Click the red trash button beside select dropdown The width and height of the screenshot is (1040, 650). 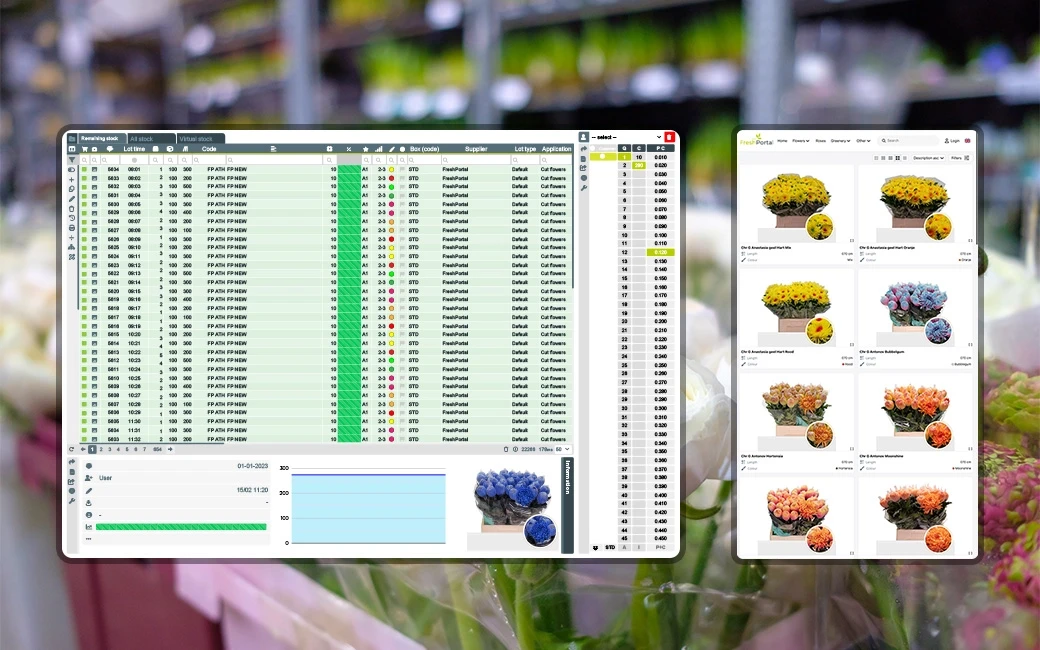tap(669, 137)
